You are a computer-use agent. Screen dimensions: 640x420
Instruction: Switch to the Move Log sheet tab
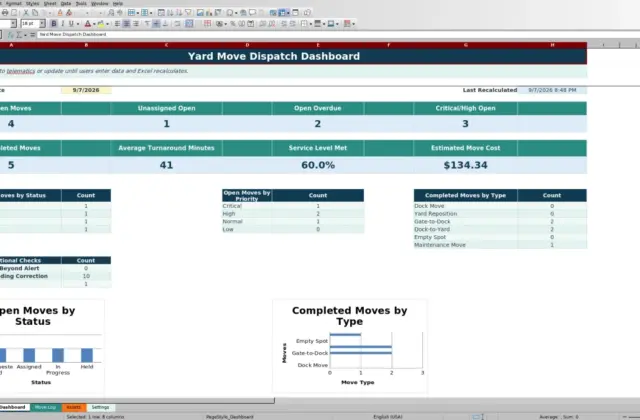pyautogui.click(x=45, y=407)
